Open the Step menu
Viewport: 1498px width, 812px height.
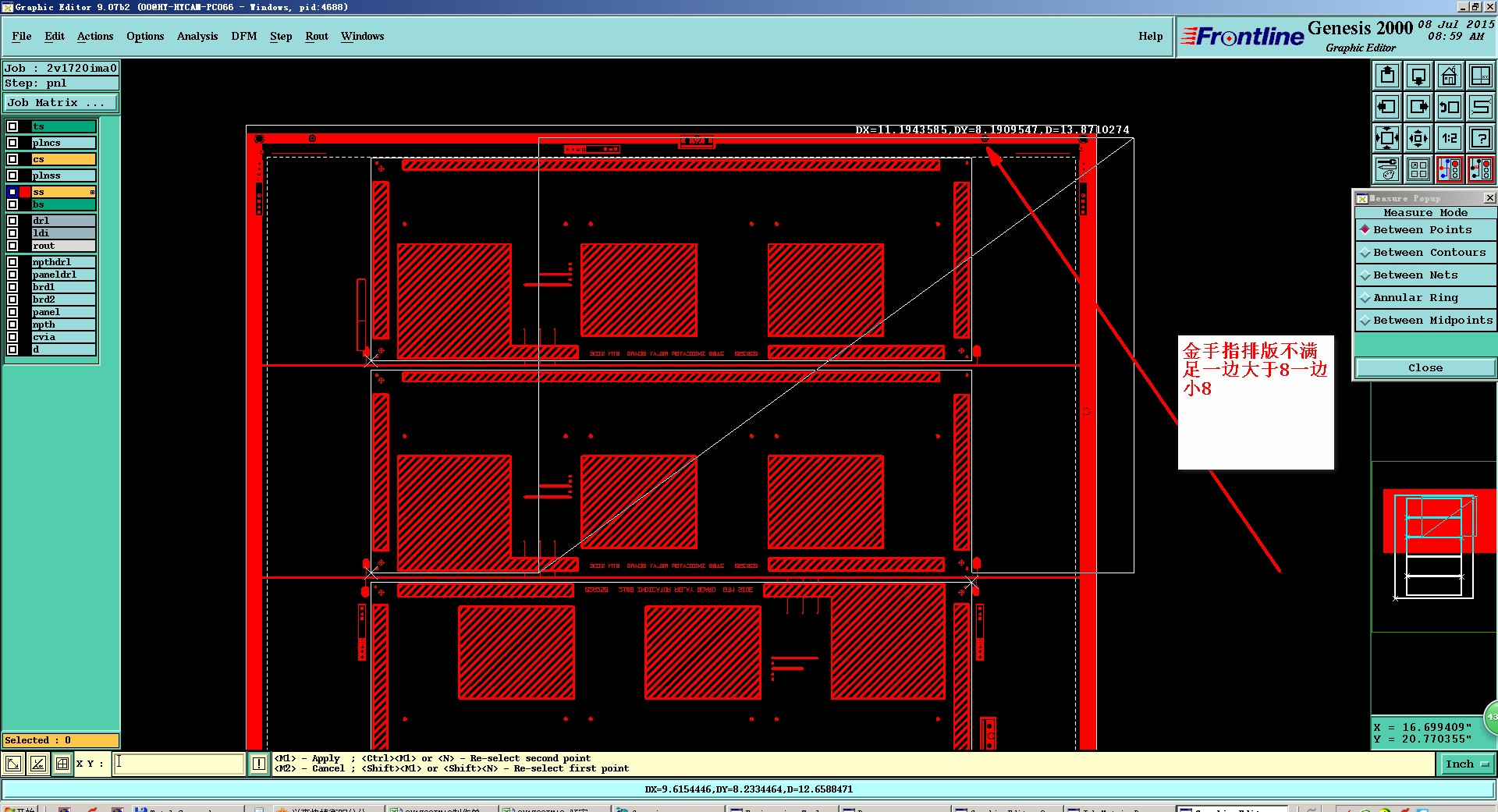(281, 37)
